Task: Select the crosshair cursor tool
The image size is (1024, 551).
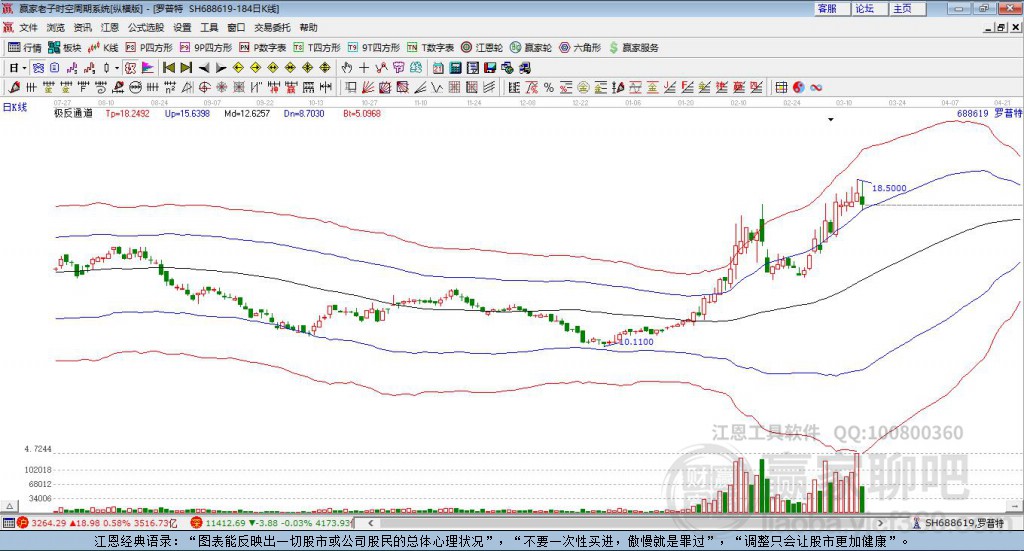Action: 364,68
